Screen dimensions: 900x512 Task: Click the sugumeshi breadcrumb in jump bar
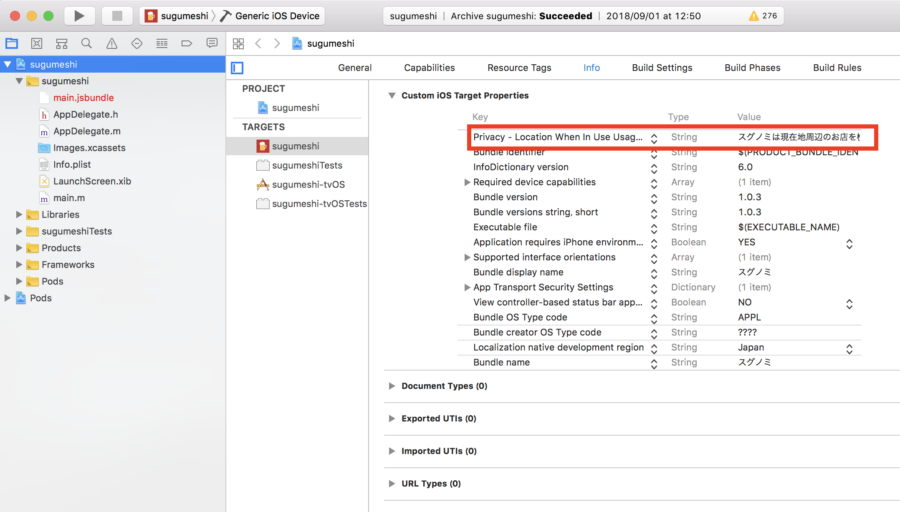323,44
